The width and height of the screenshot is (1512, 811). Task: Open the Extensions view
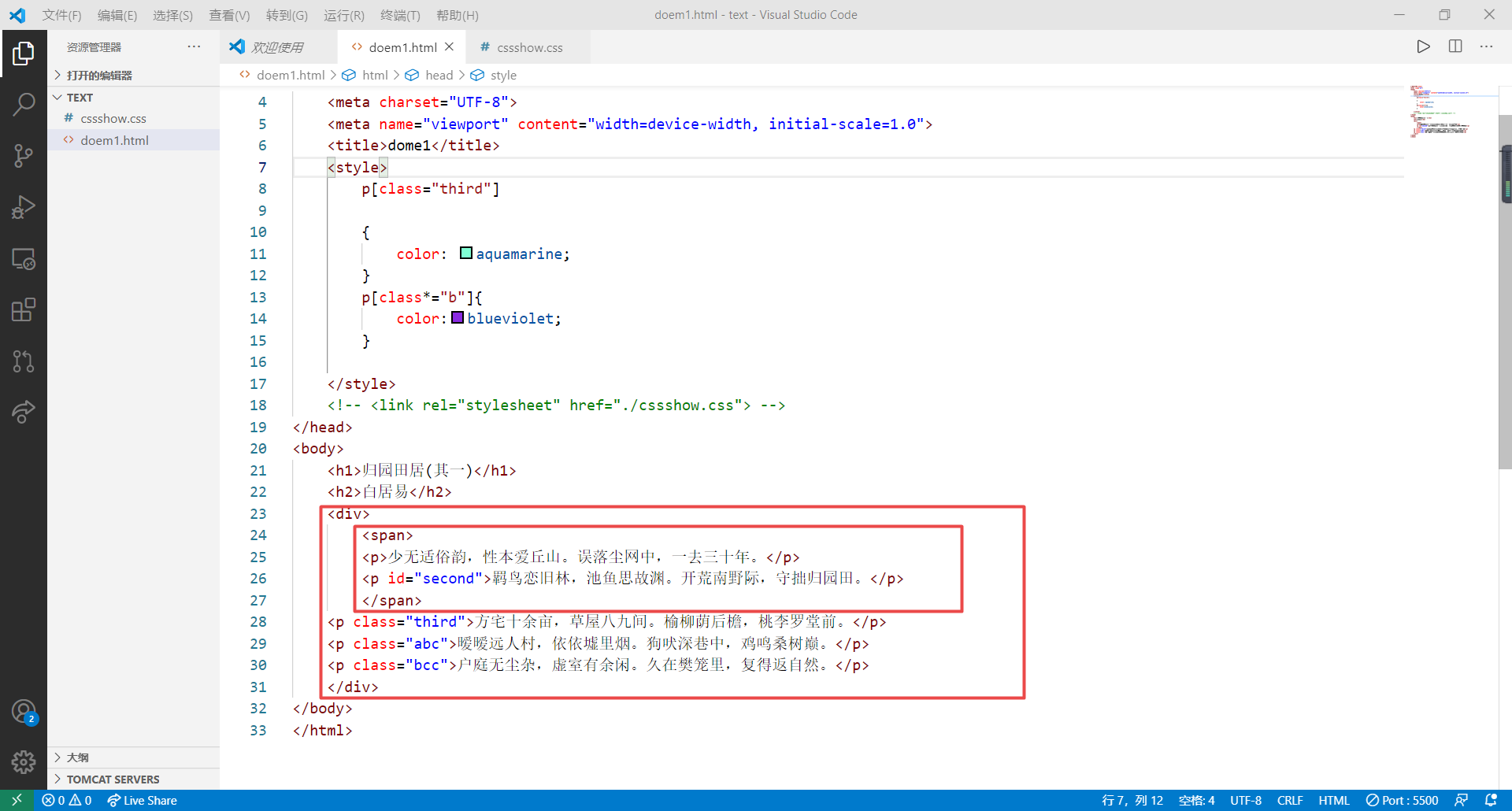24,309
